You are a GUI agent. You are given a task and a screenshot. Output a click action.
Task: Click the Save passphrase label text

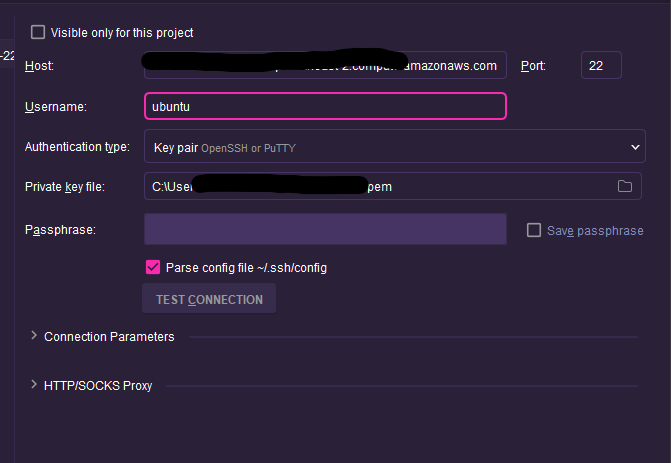pos(595,231)
